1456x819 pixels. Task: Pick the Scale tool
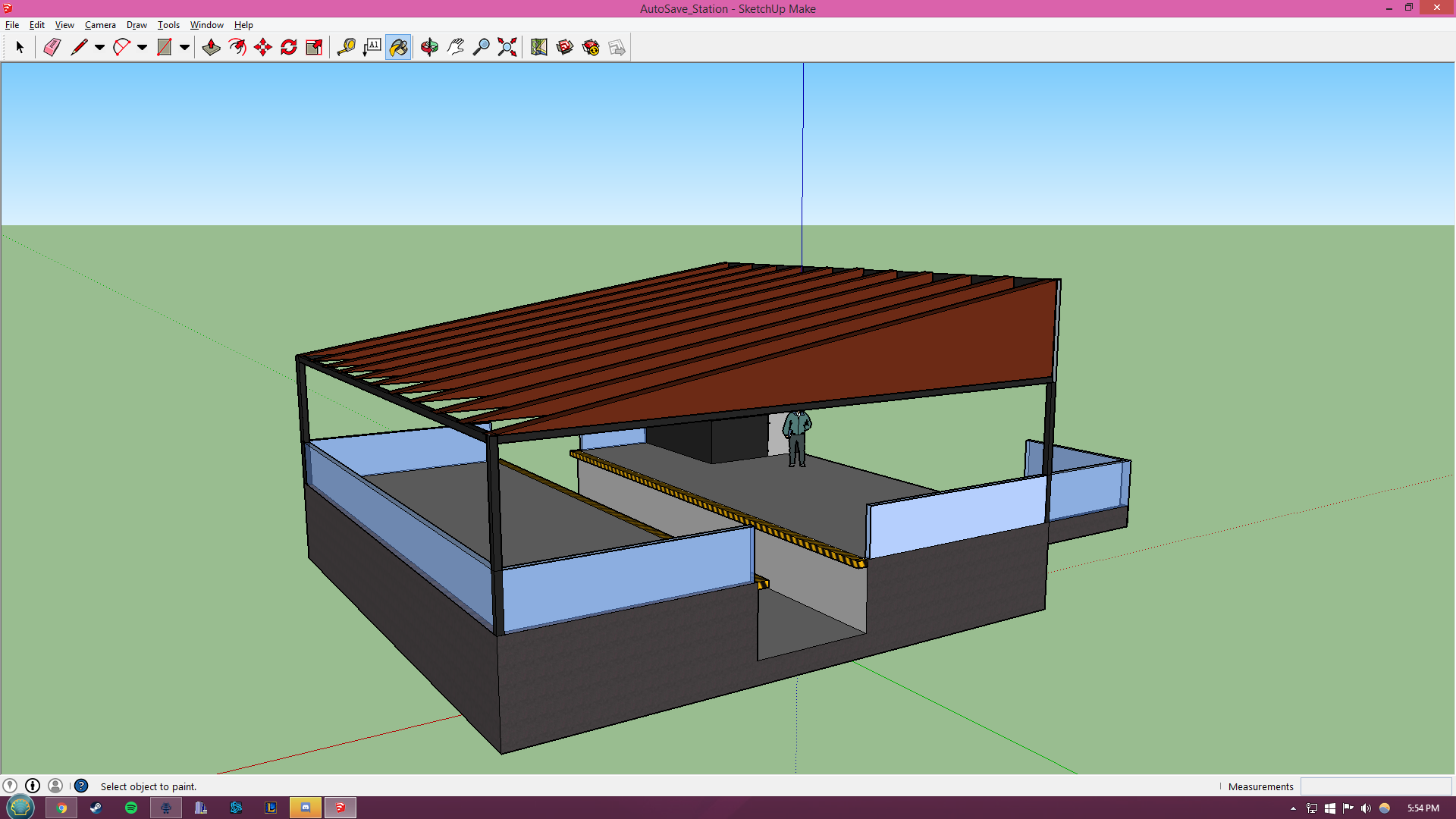click(x=314, y=47)
